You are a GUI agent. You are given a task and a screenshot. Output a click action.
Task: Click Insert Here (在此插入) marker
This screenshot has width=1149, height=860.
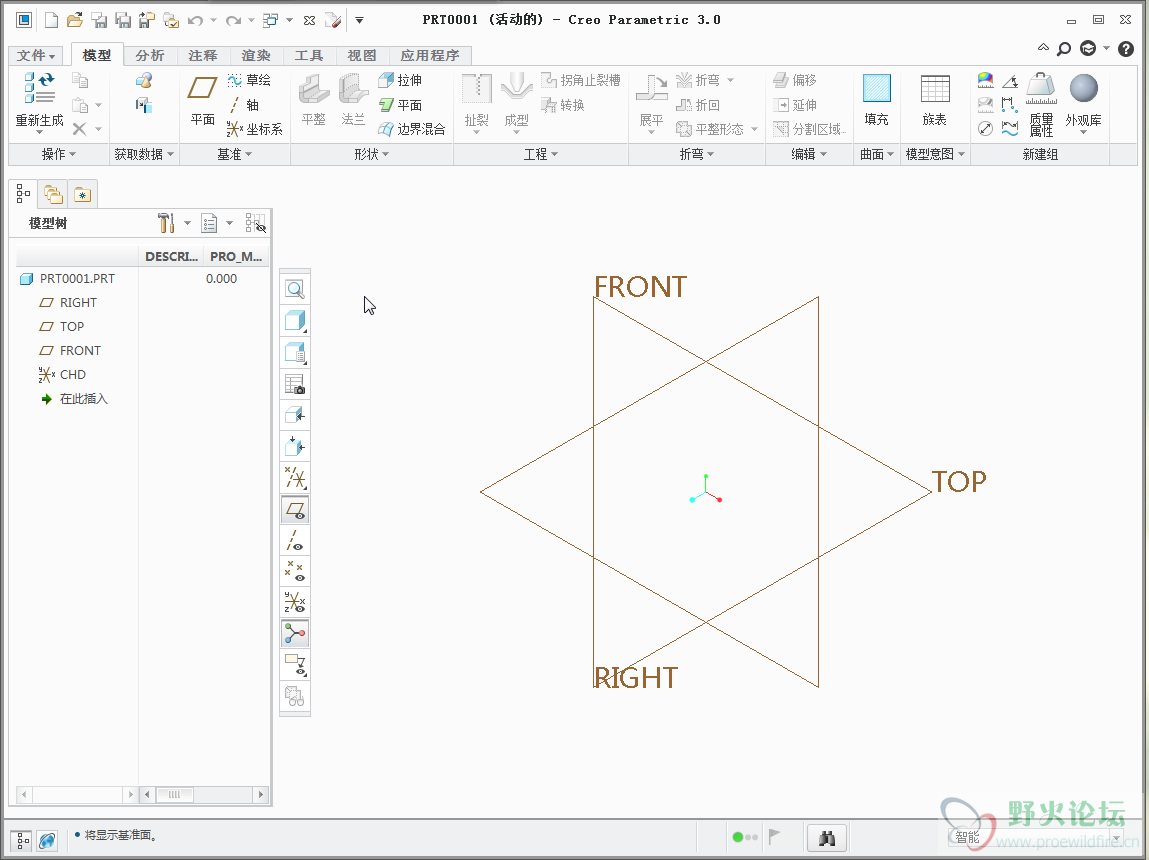click(x=74, y=399)
